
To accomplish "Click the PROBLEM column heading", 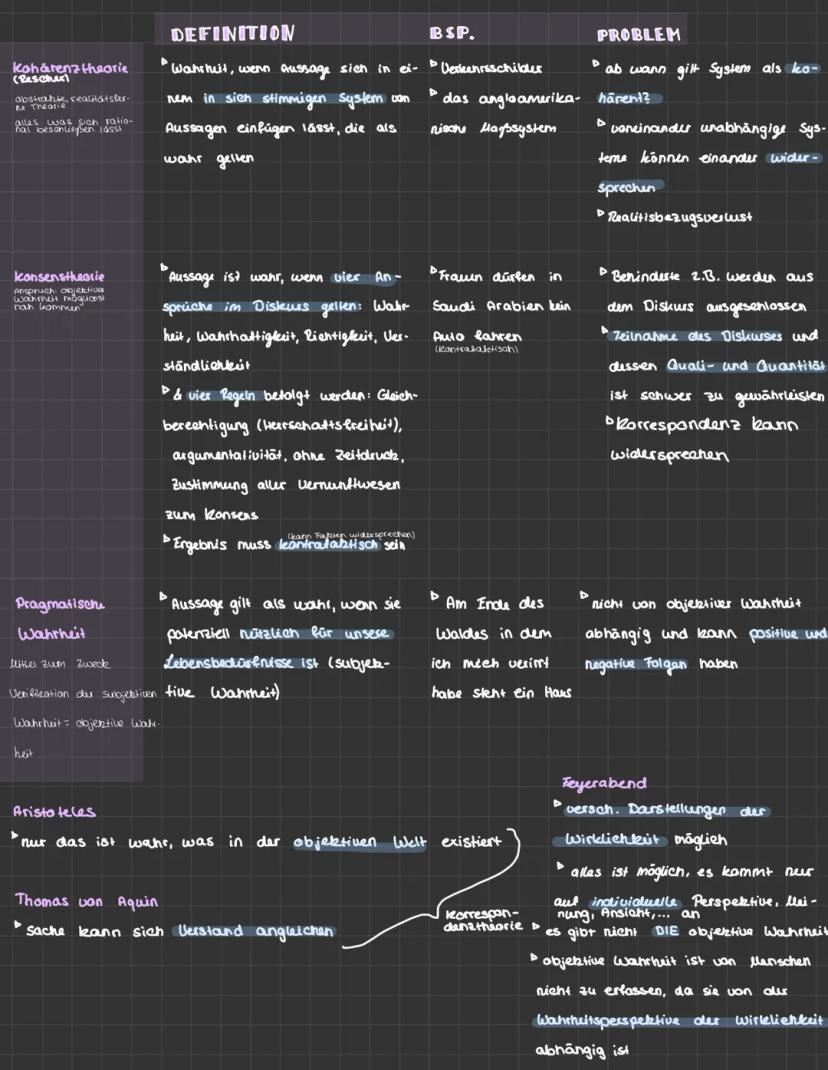I will [639, 35].
